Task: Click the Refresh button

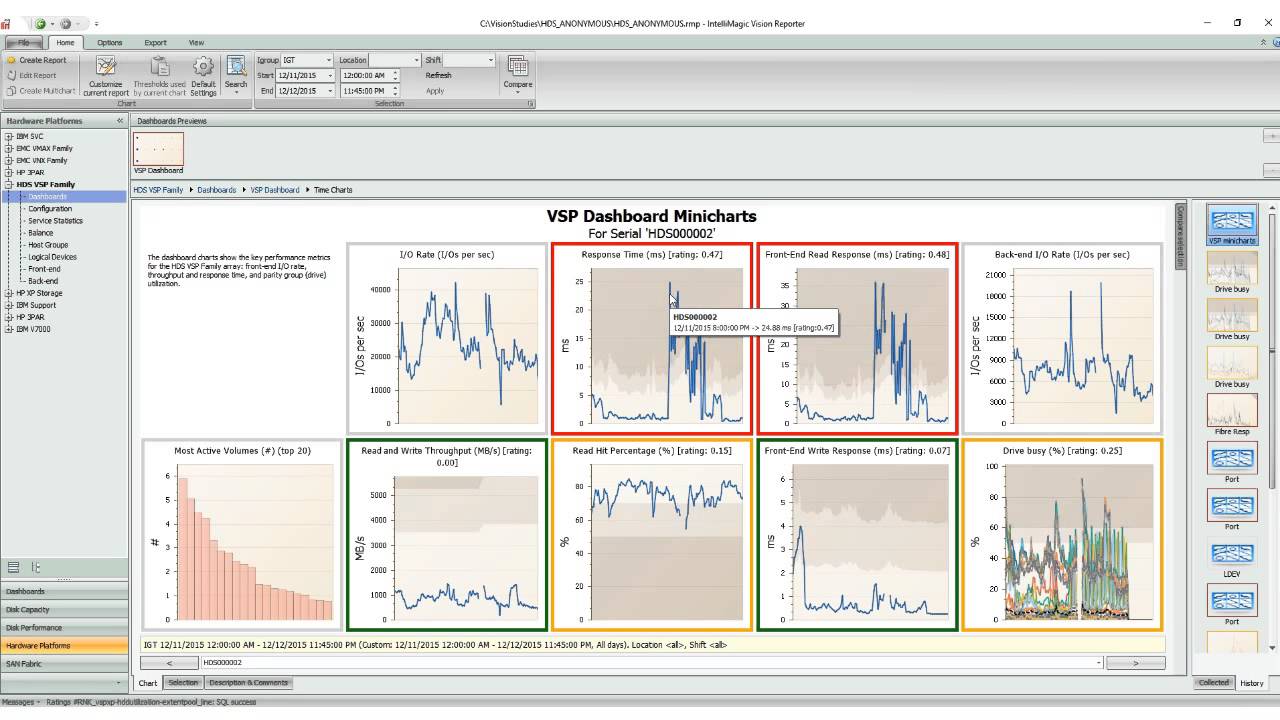Action: click(x=438, y=75)
